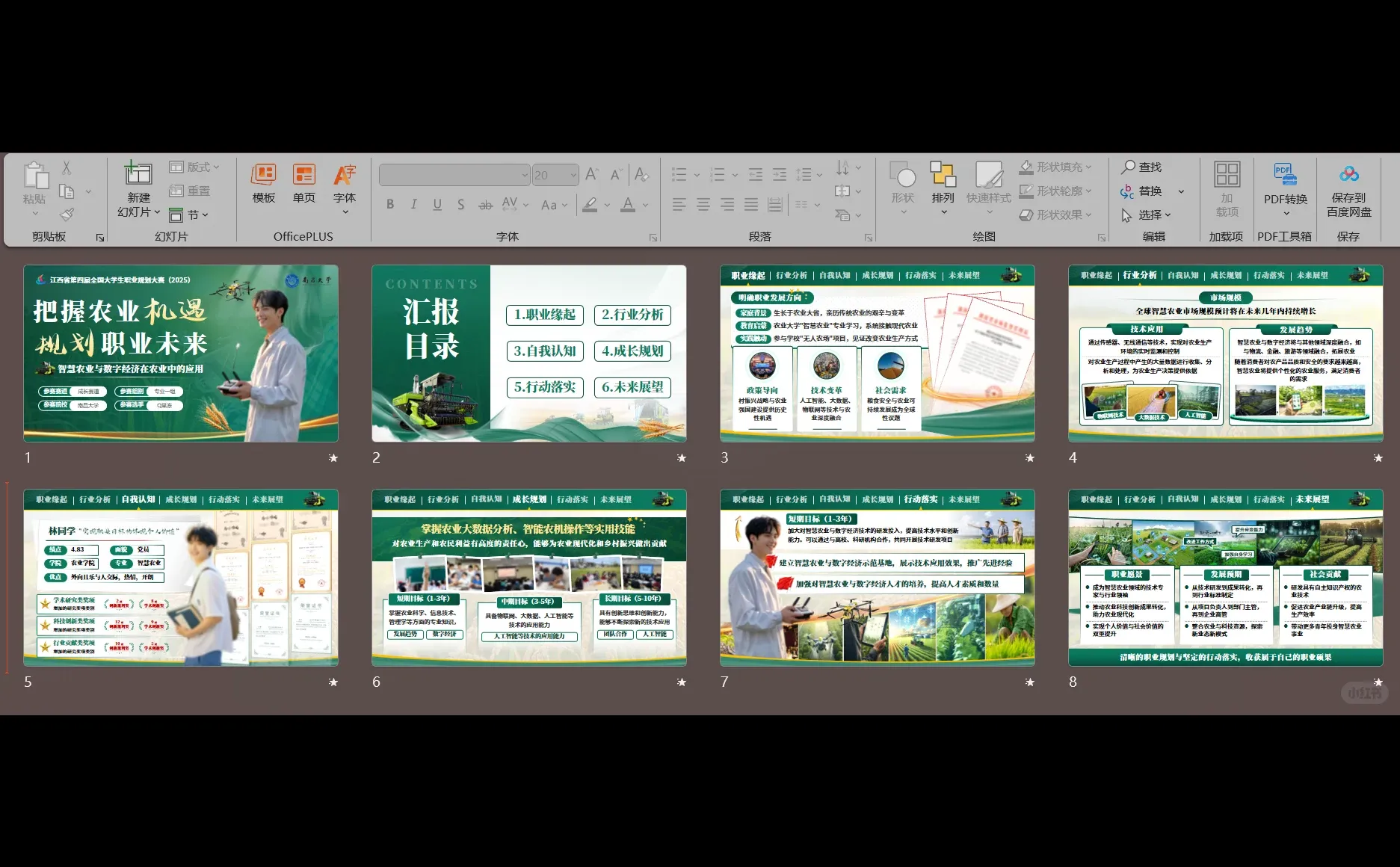Select slide 2 汇报目录 thumbnail

tap(529, 353)
